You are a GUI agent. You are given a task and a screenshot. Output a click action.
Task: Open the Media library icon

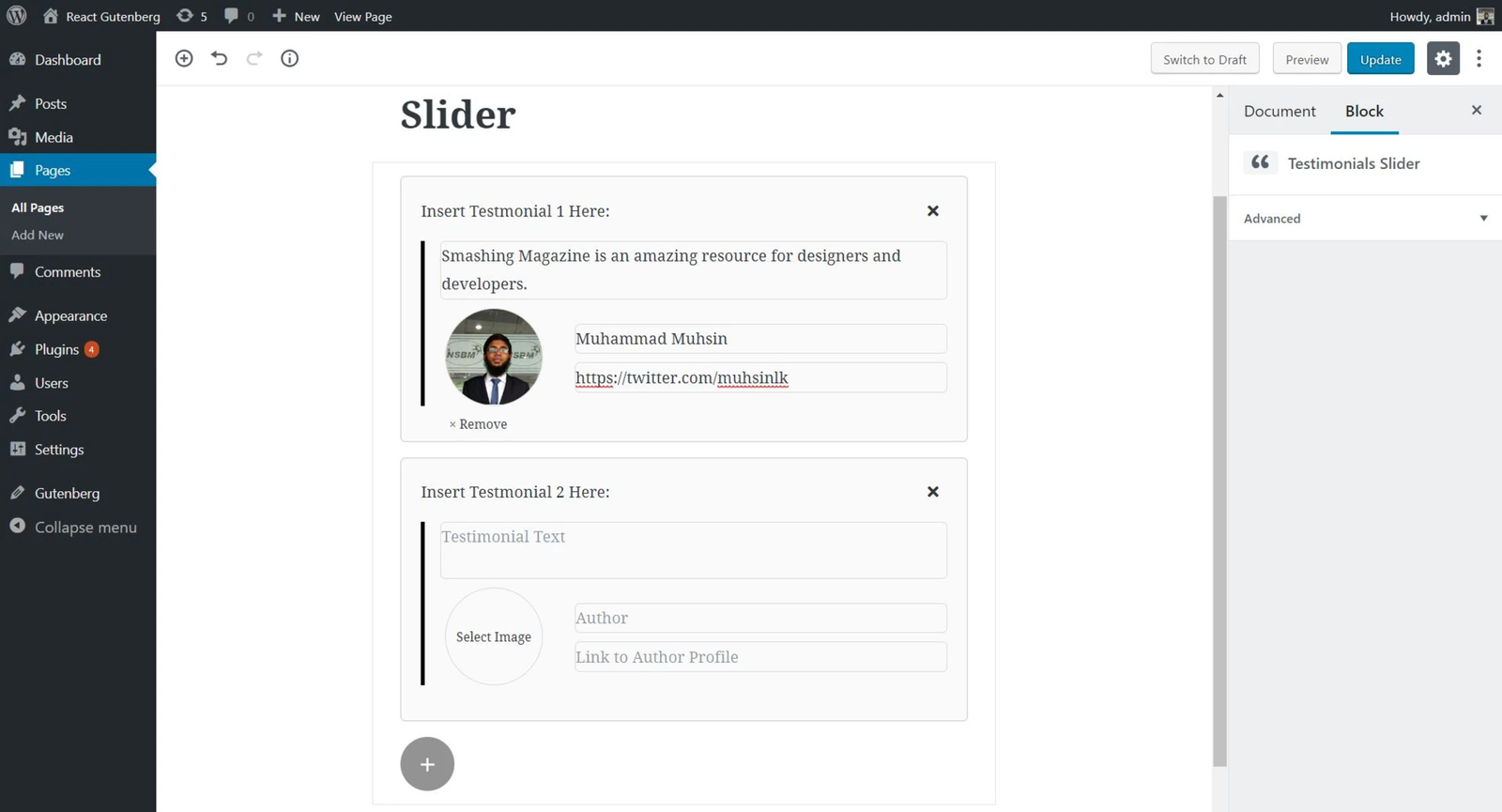click(x=20, y=137)
